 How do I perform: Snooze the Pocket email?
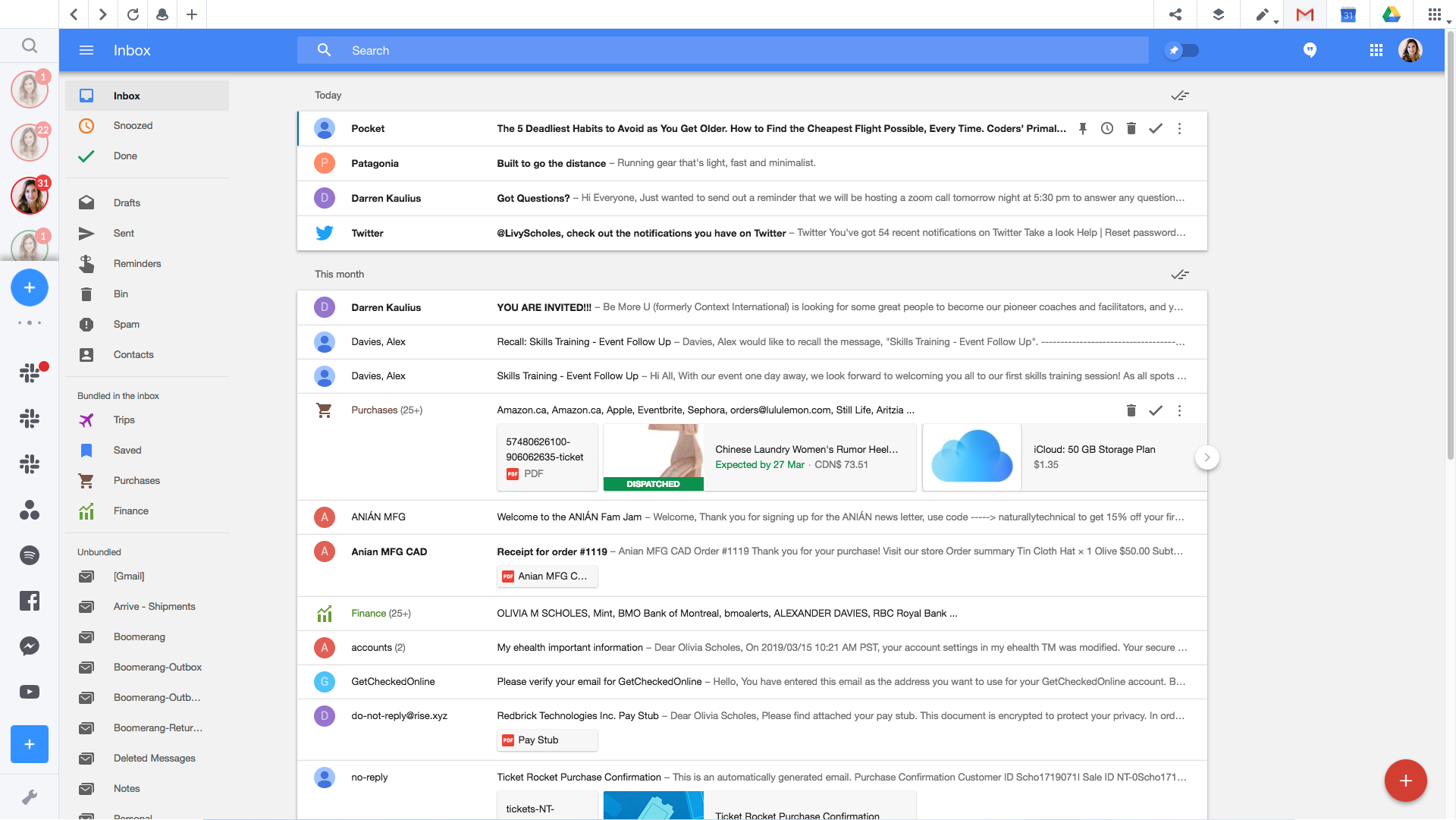coord(1107,128)
